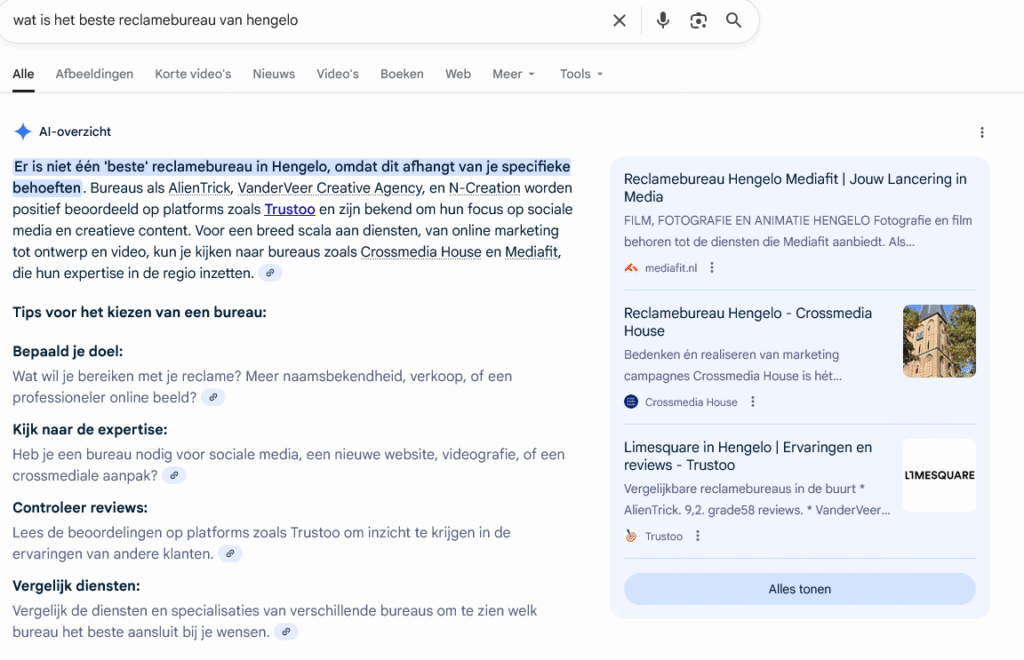Click the Crossmedia House church thumbnail
The width and height of the screenshot is (1024, 660).
(939, 341)
